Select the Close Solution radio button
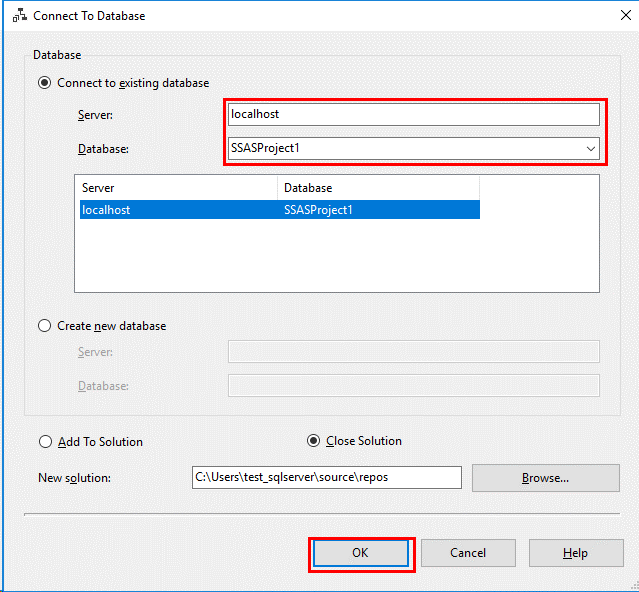The image size is (639, 592). pos(314,441)
